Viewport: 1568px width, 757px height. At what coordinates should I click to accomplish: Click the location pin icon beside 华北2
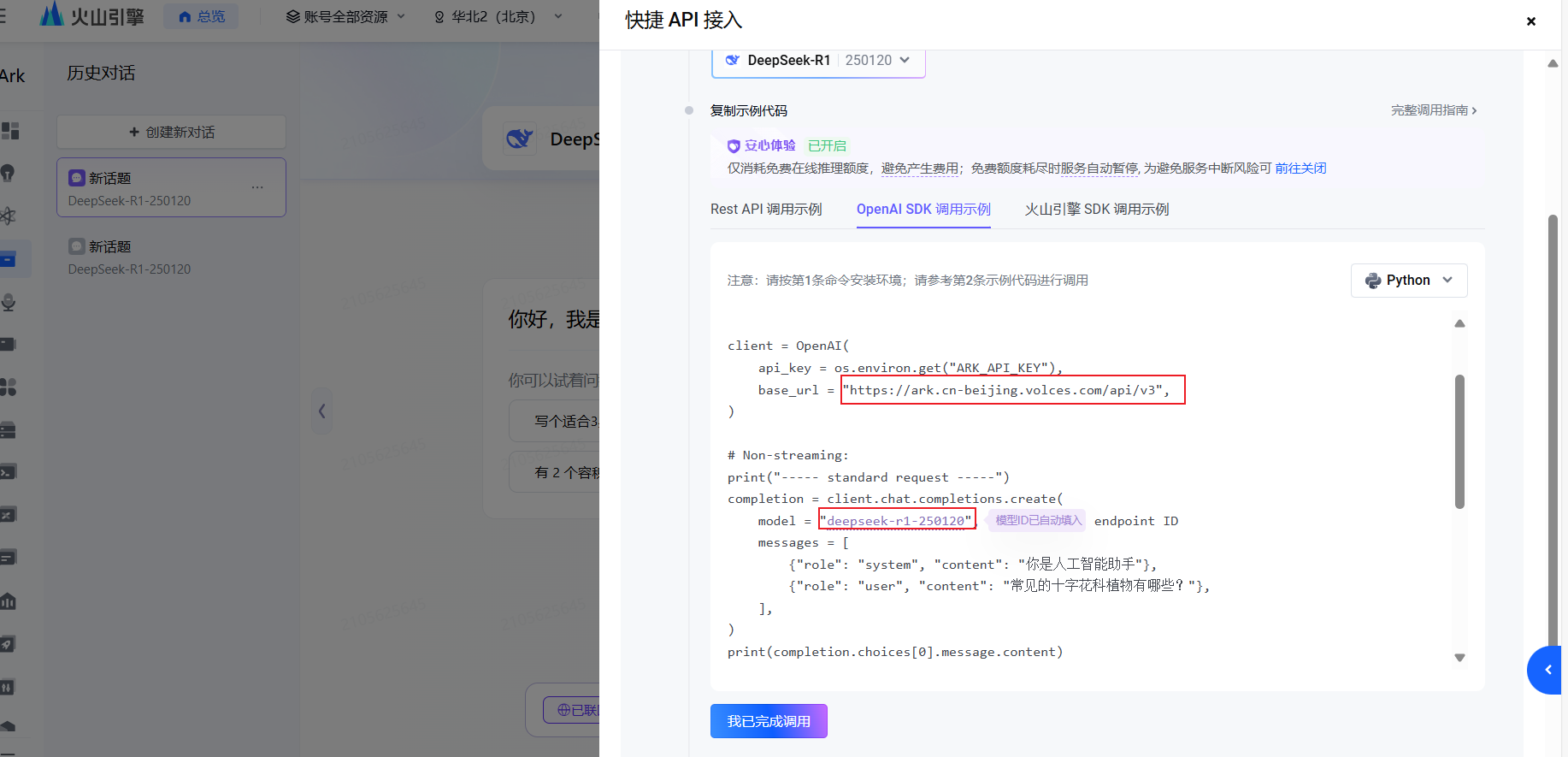click(x=439, y=17)
